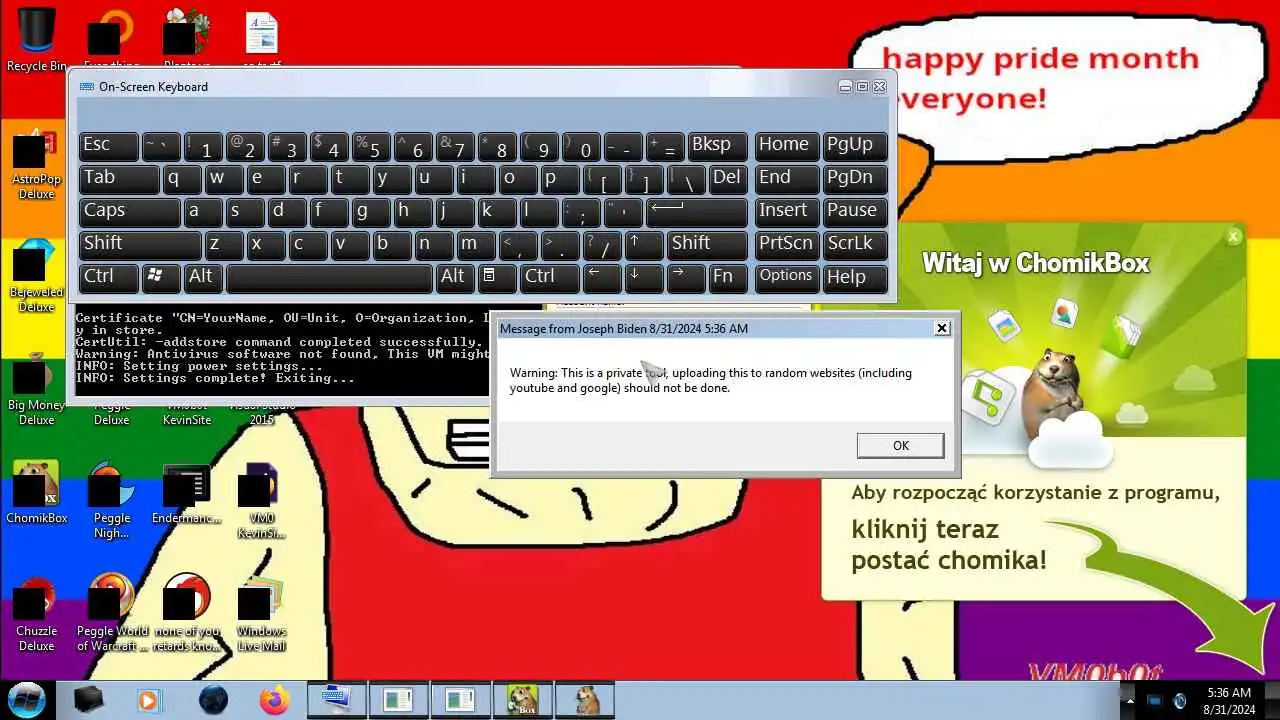Screen dimensions: 1280x720
Task: Click 'INFO: Settings complete! Exiting...' console line
Action: (x=215, y=378)
